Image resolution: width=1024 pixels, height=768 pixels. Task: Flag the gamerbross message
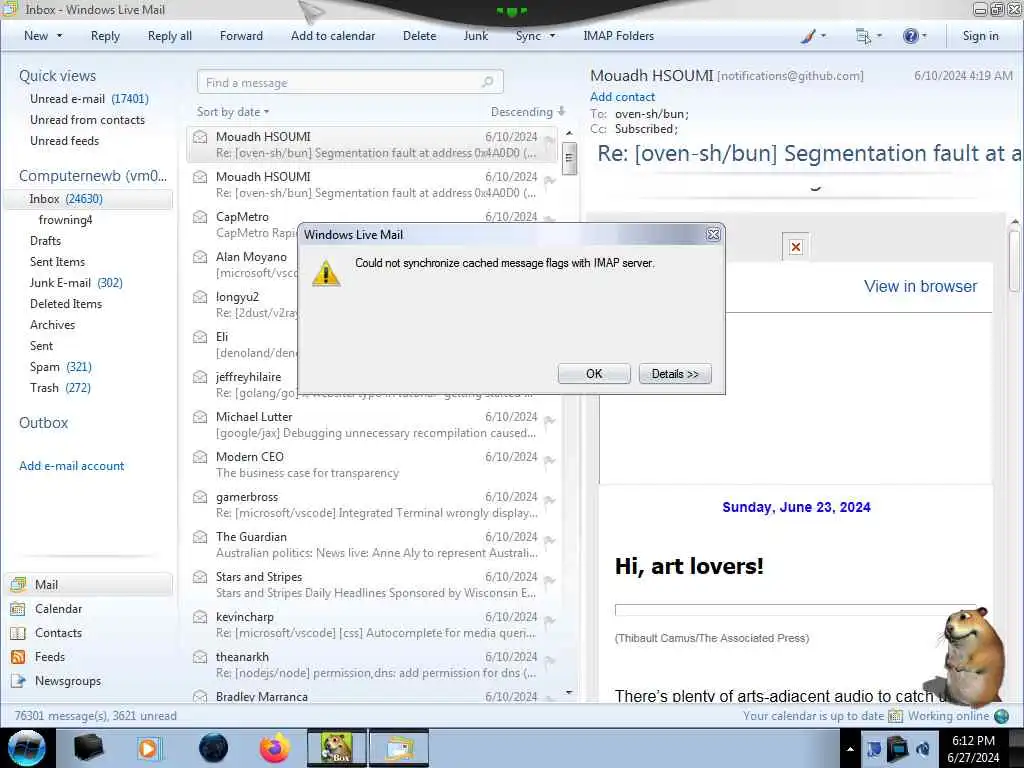tap(550, 501)
